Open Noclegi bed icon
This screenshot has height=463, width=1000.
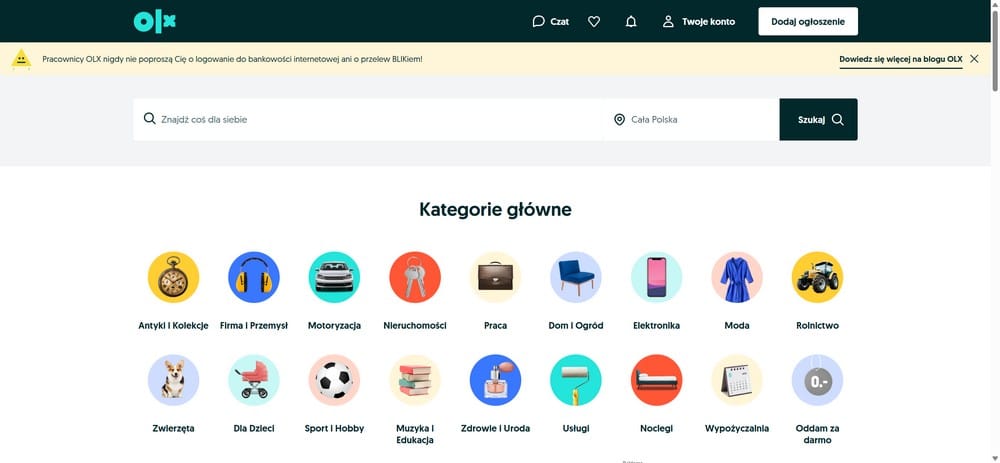(x=656, y=380)
